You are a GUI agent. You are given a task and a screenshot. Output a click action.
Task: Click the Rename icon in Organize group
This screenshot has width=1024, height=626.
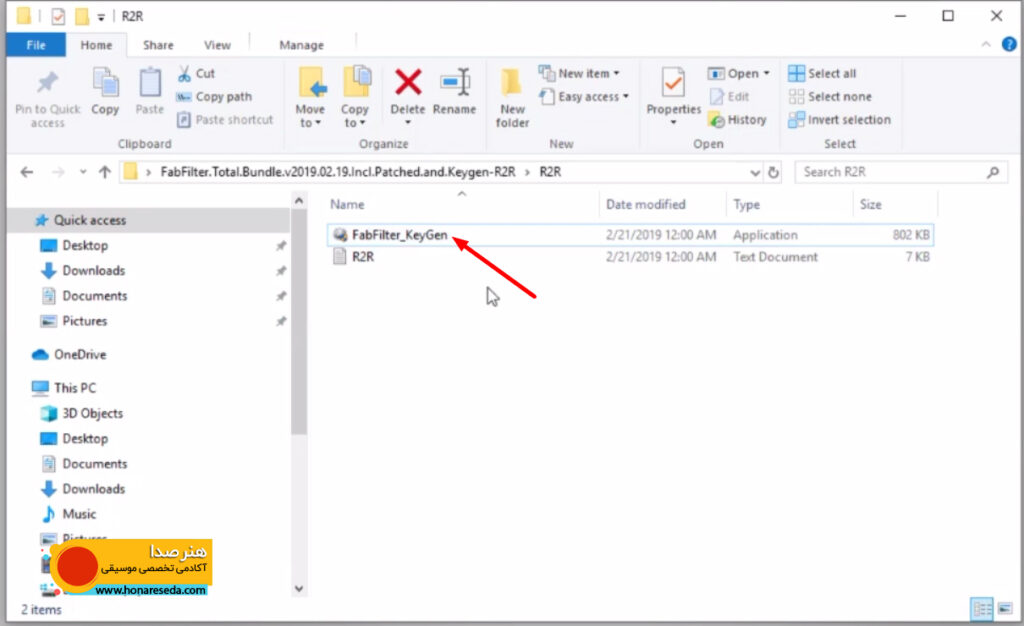(455, 83)
